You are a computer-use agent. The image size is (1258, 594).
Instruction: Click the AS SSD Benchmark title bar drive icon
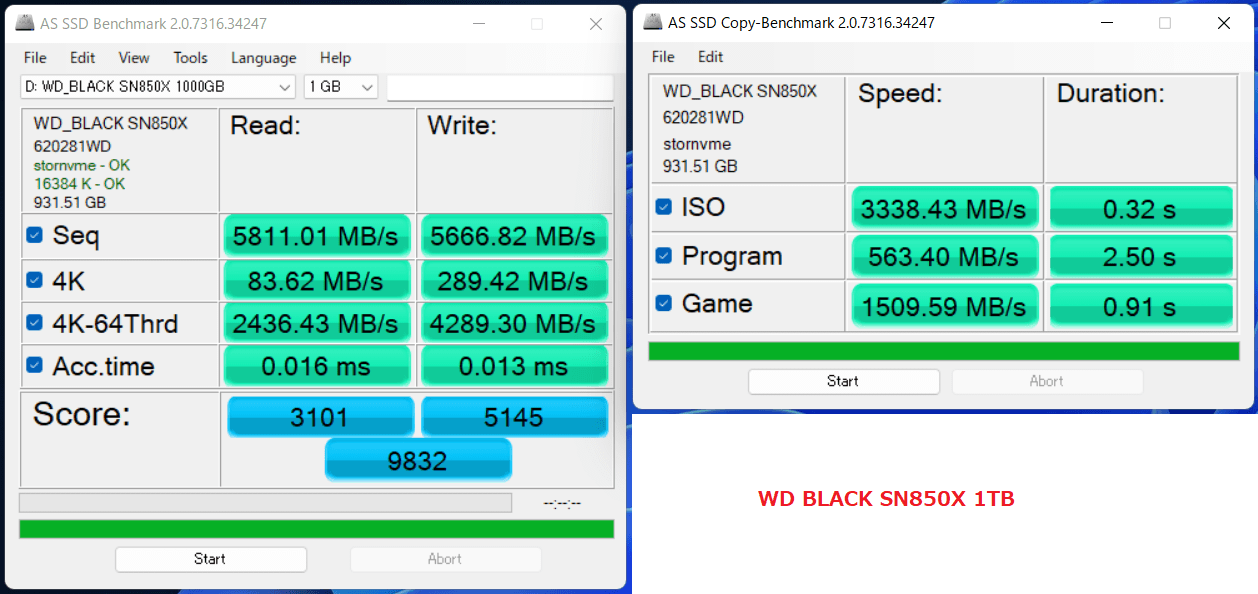23,23
